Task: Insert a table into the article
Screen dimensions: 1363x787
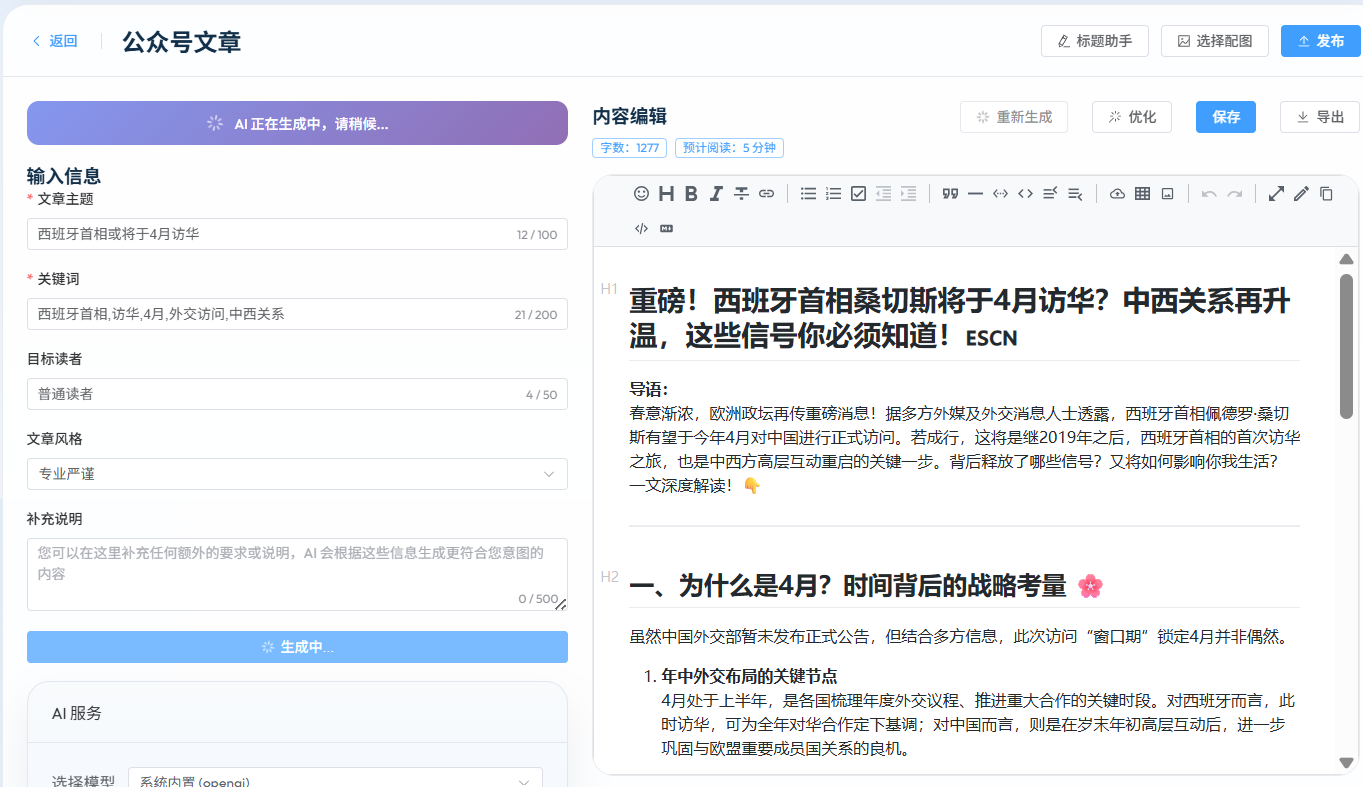Action: (x=1142, y=194)
